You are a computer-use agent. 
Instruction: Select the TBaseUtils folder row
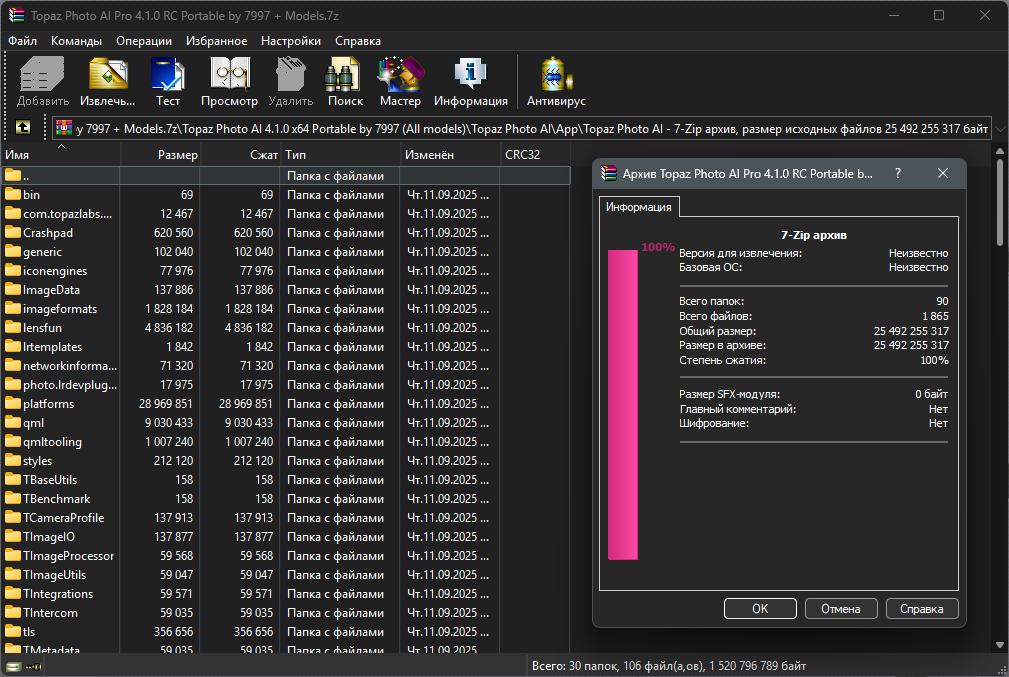(285, 479)
